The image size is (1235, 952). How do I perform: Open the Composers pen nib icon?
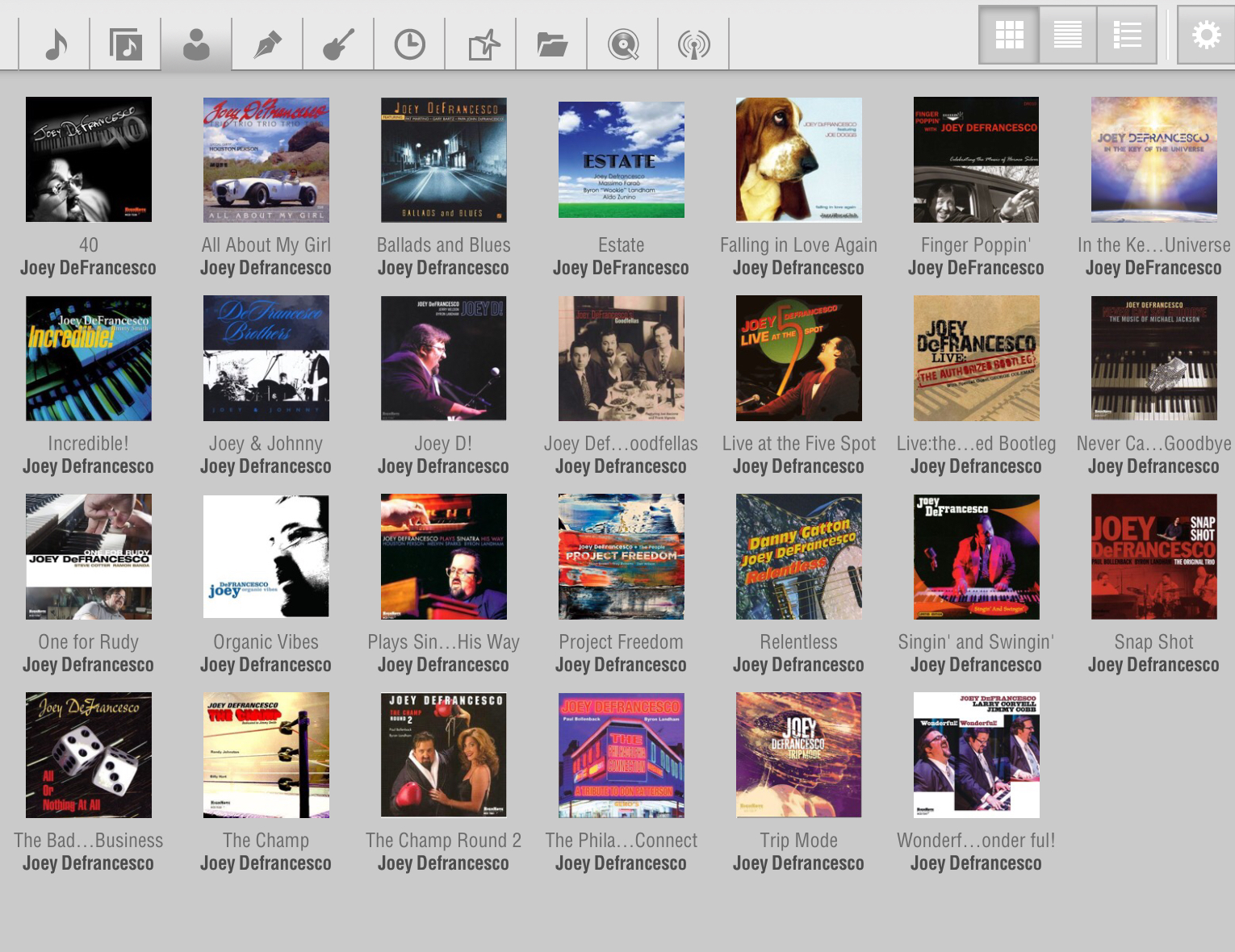pos(267,44)
